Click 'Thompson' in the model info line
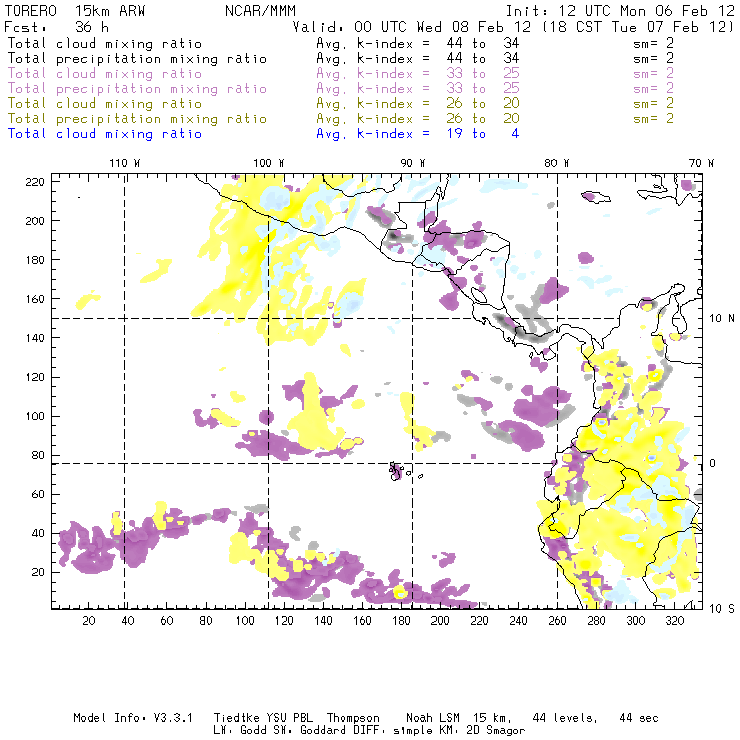Screen dimensions: 740x740 (353, 718)
